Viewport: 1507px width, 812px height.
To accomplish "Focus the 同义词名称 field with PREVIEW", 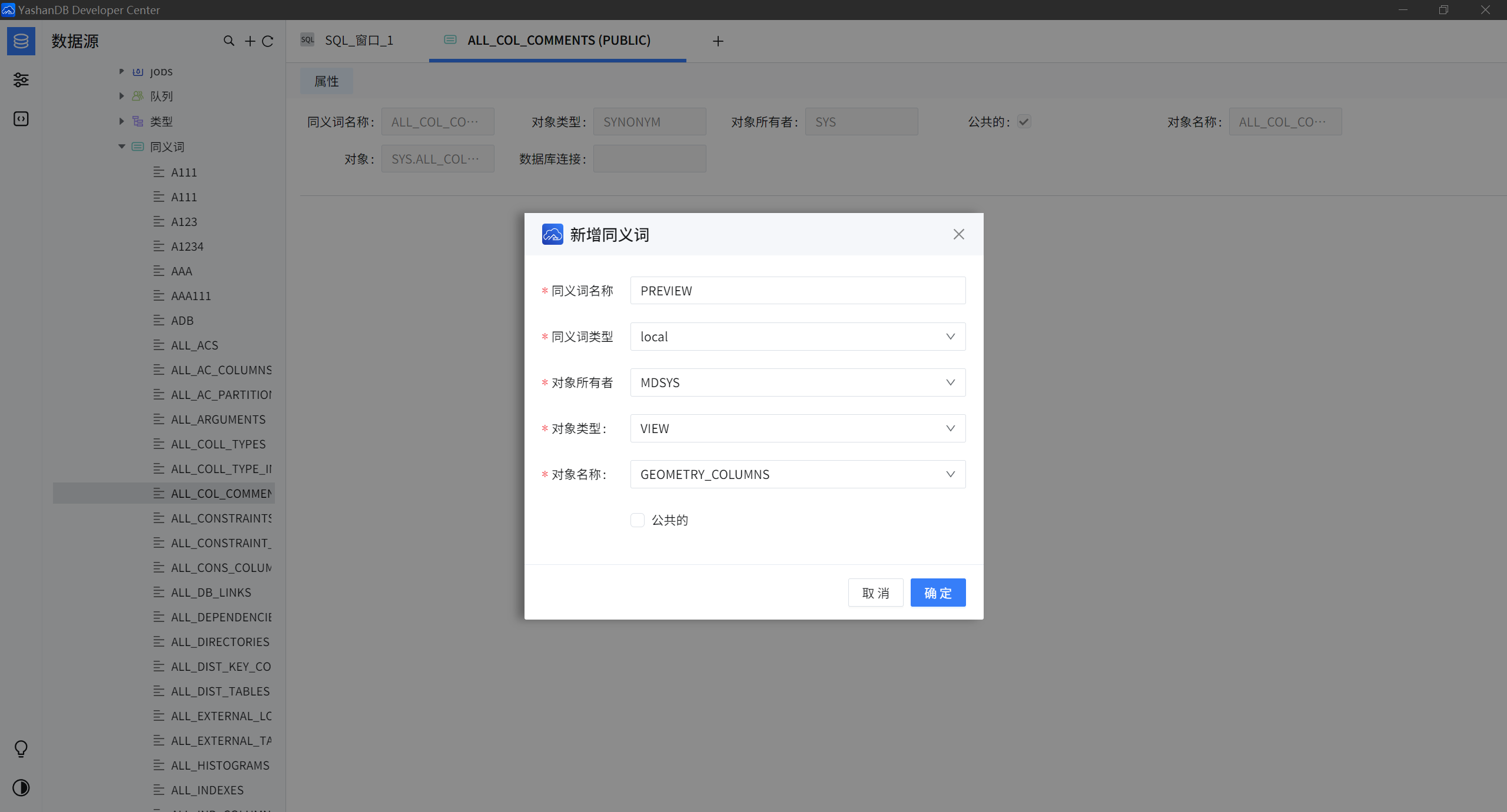I will coord(798,291).
